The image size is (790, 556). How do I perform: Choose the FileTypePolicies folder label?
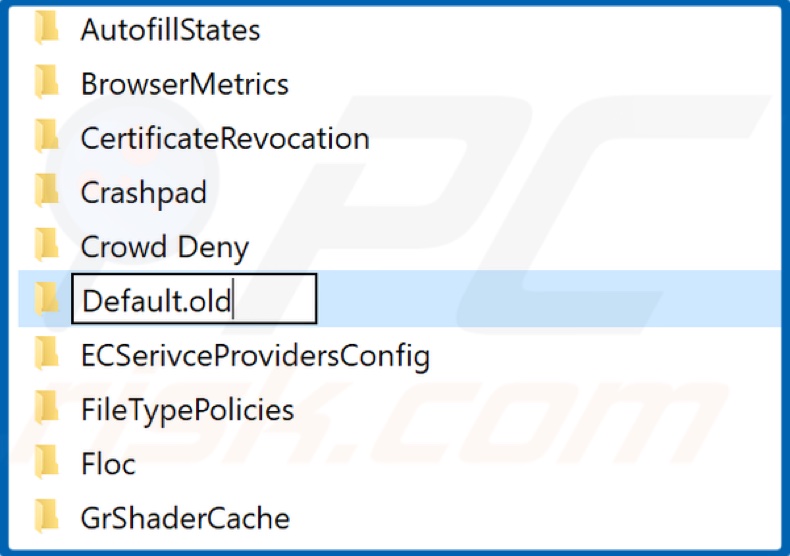187,410
